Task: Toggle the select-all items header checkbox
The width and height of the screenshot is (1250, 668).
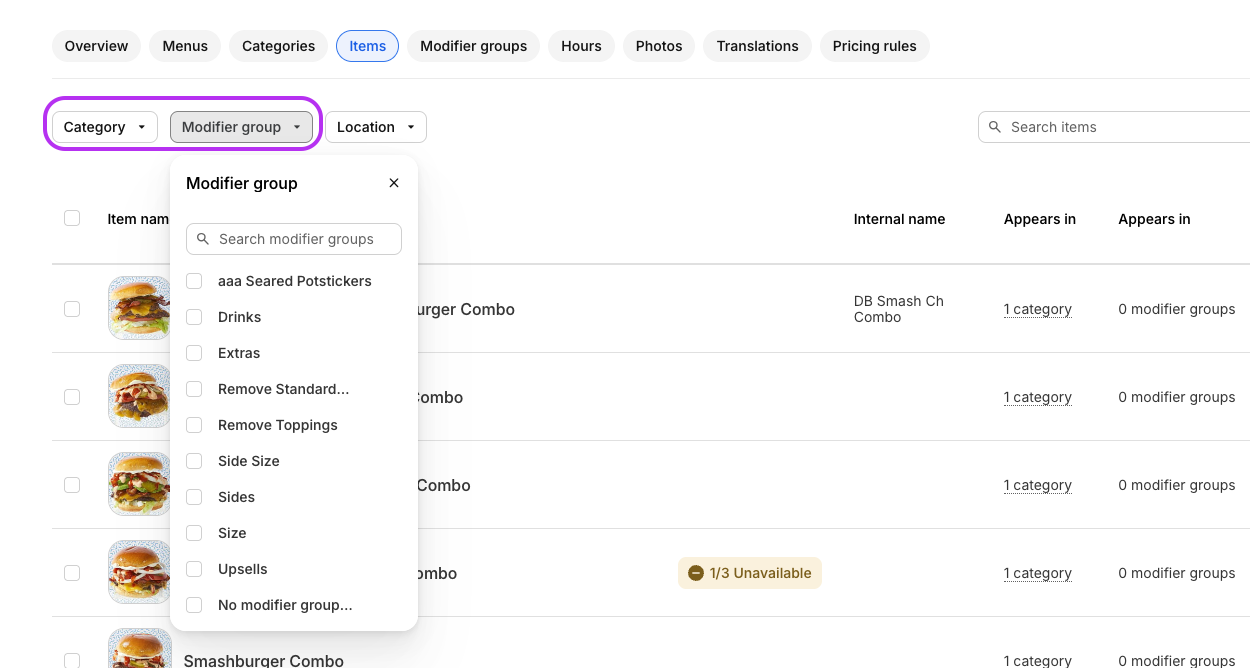Action: pyautogui.click(x=72, y=218)
